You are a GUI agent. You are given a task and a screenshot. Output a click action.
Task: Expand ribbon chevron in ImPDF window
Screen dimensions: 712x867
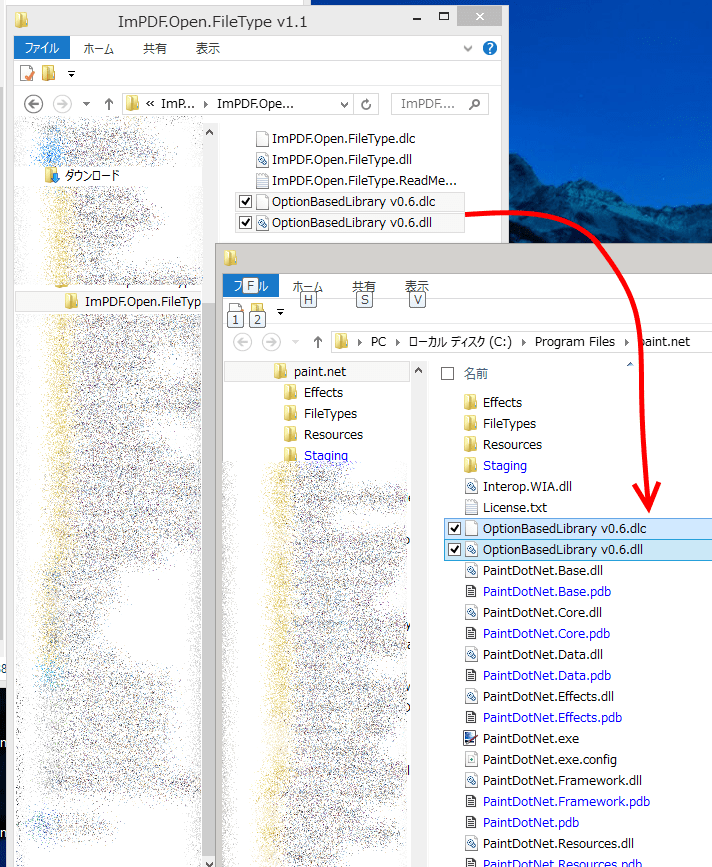468,49
